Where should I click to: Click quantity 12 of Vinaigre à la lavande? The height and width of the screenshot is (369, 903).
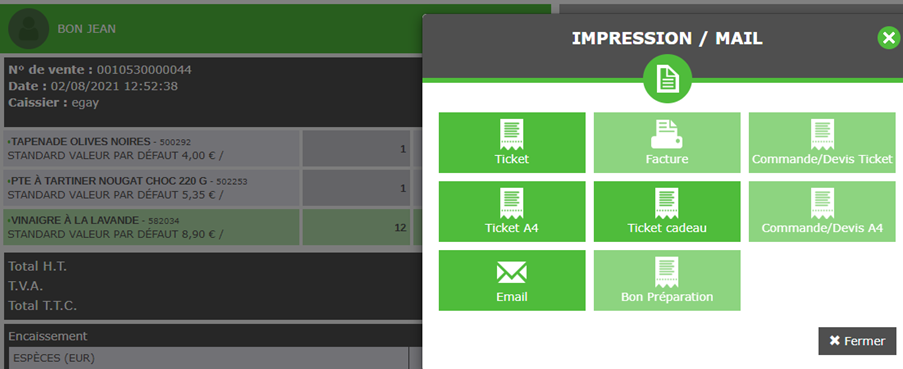[x=400, y=227]
